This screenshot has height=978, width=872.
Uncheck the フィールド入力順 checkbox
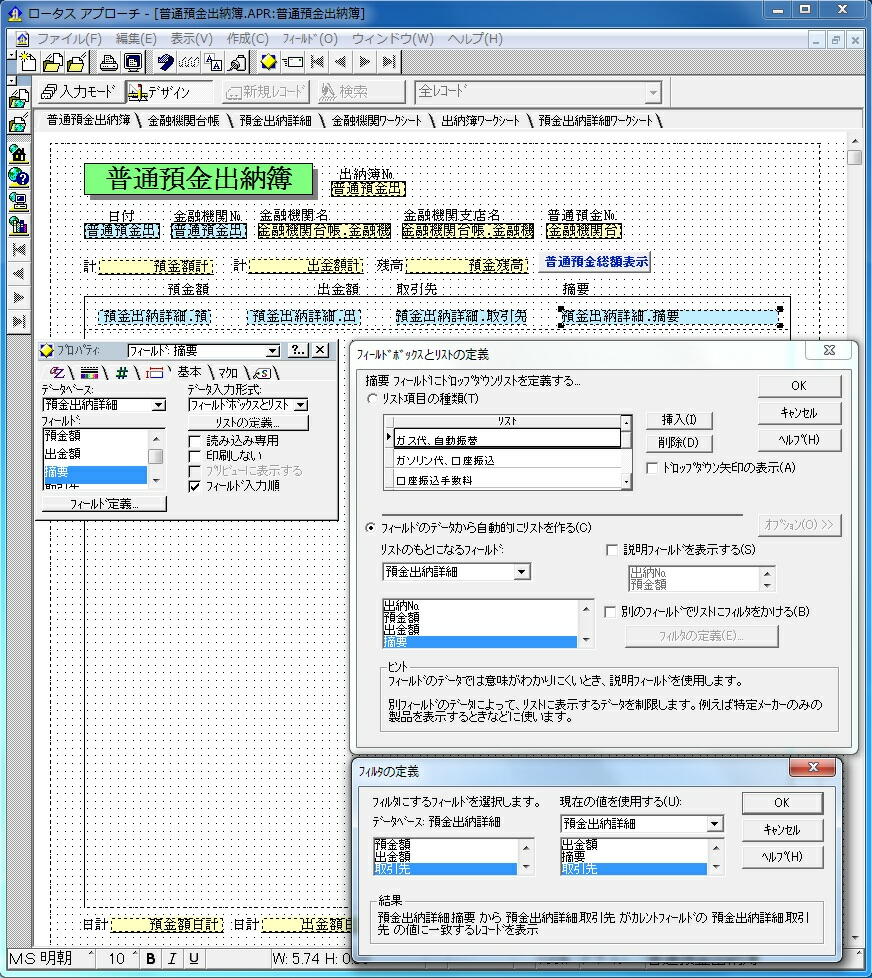click(195, 487)
